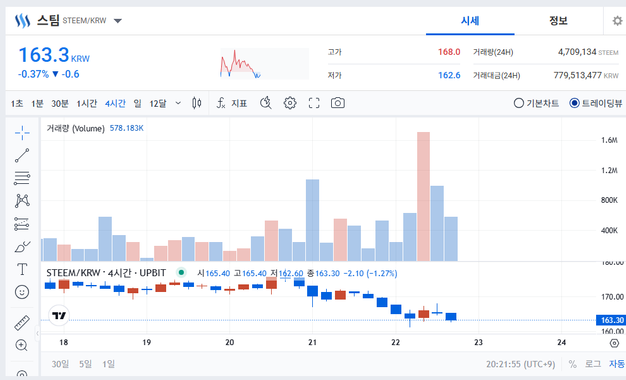The image size is (626, 380).
Task: Open the emoji sticker tool
Action: tap(22, 292)
